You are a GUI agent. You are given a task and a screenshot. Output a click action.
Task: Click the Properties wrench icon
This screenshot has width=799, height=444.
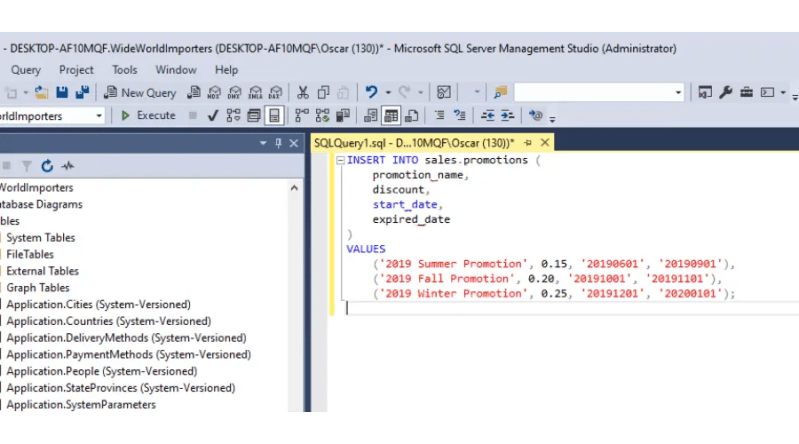pos(726,93)
